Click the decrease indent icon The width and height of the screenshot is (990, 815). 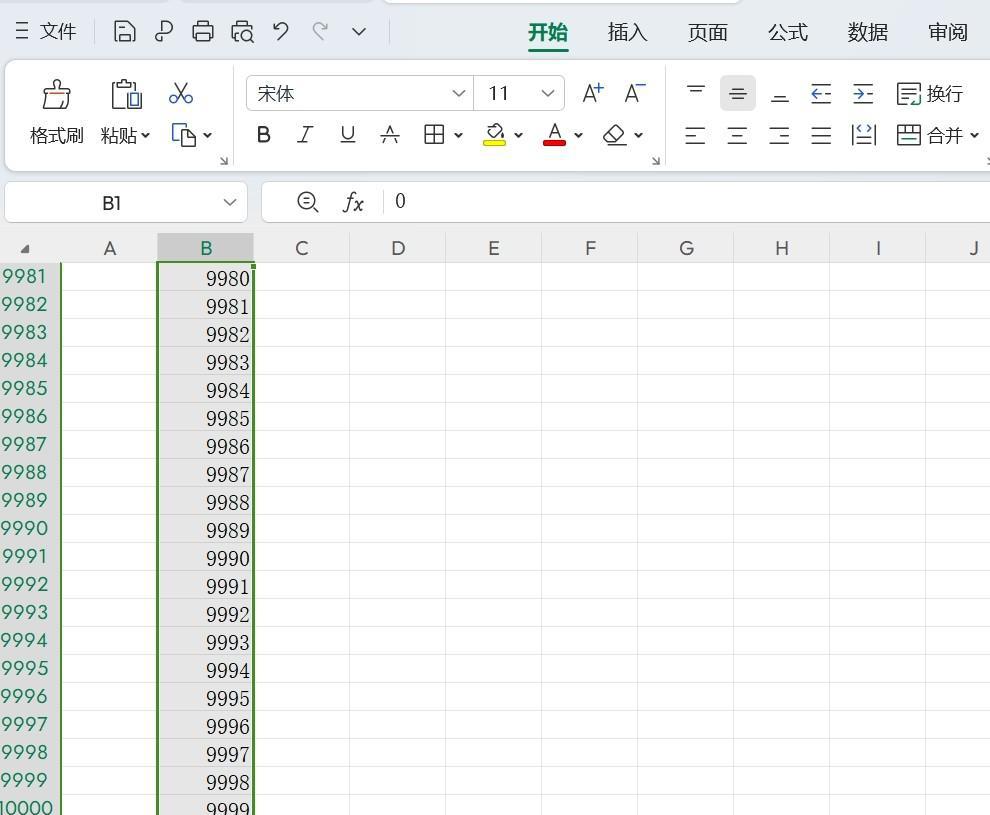pos(821,93)
